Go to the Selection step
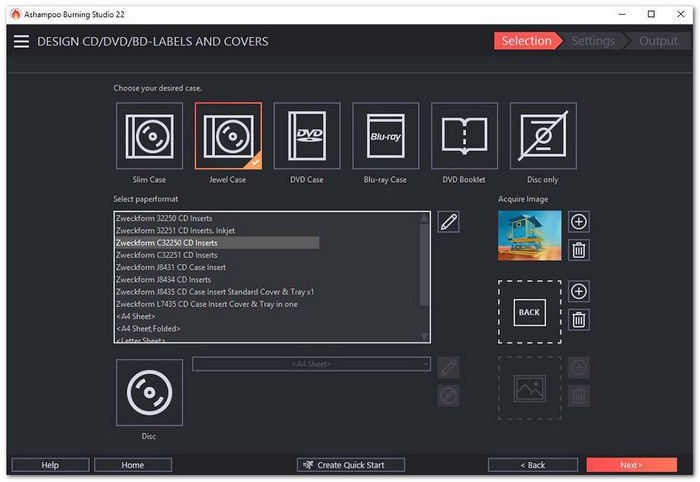700x482 pixels. click(x=527, y=41)
